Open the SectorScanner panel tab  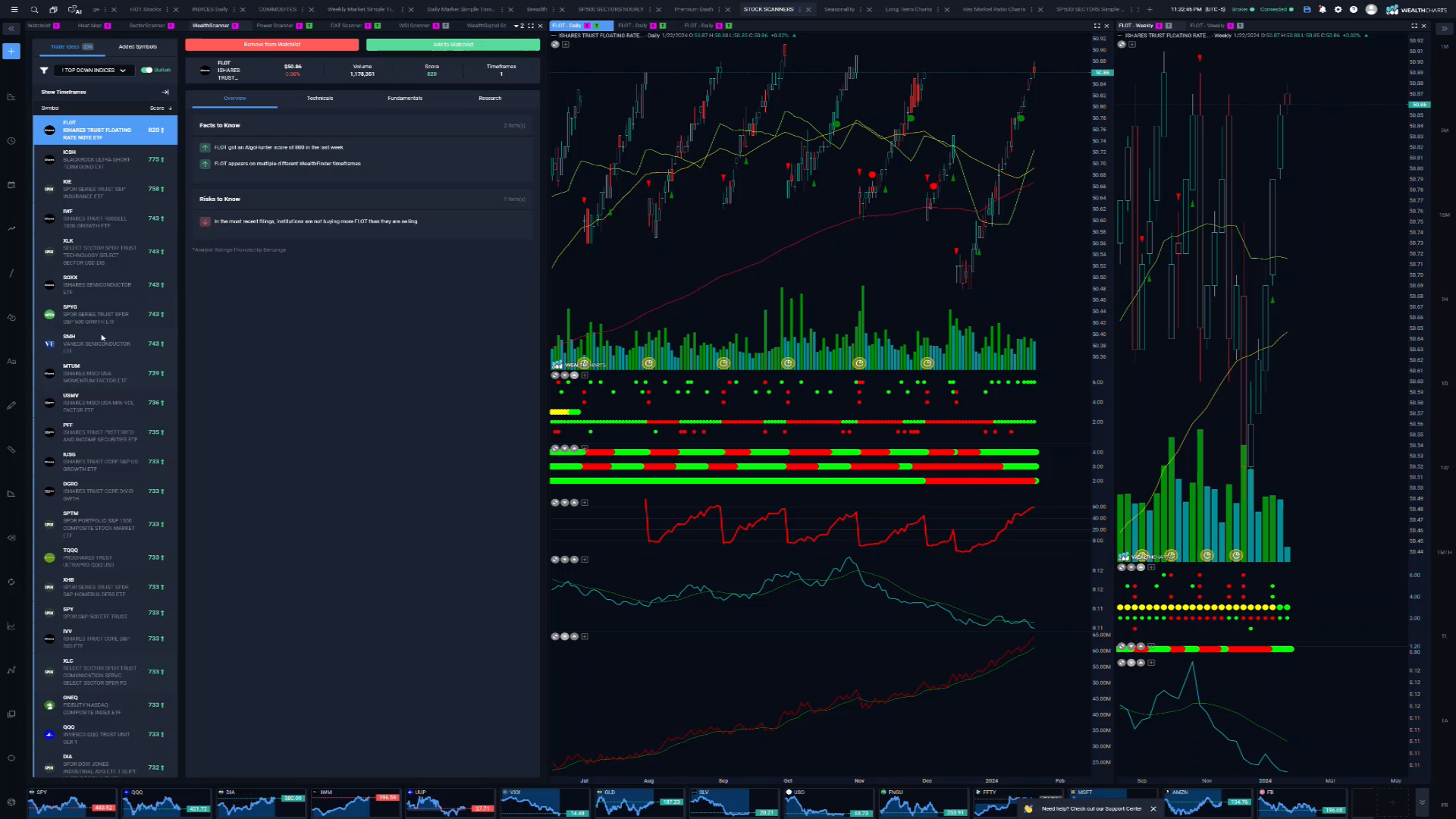pyautogui.click(x=146, y=26)
